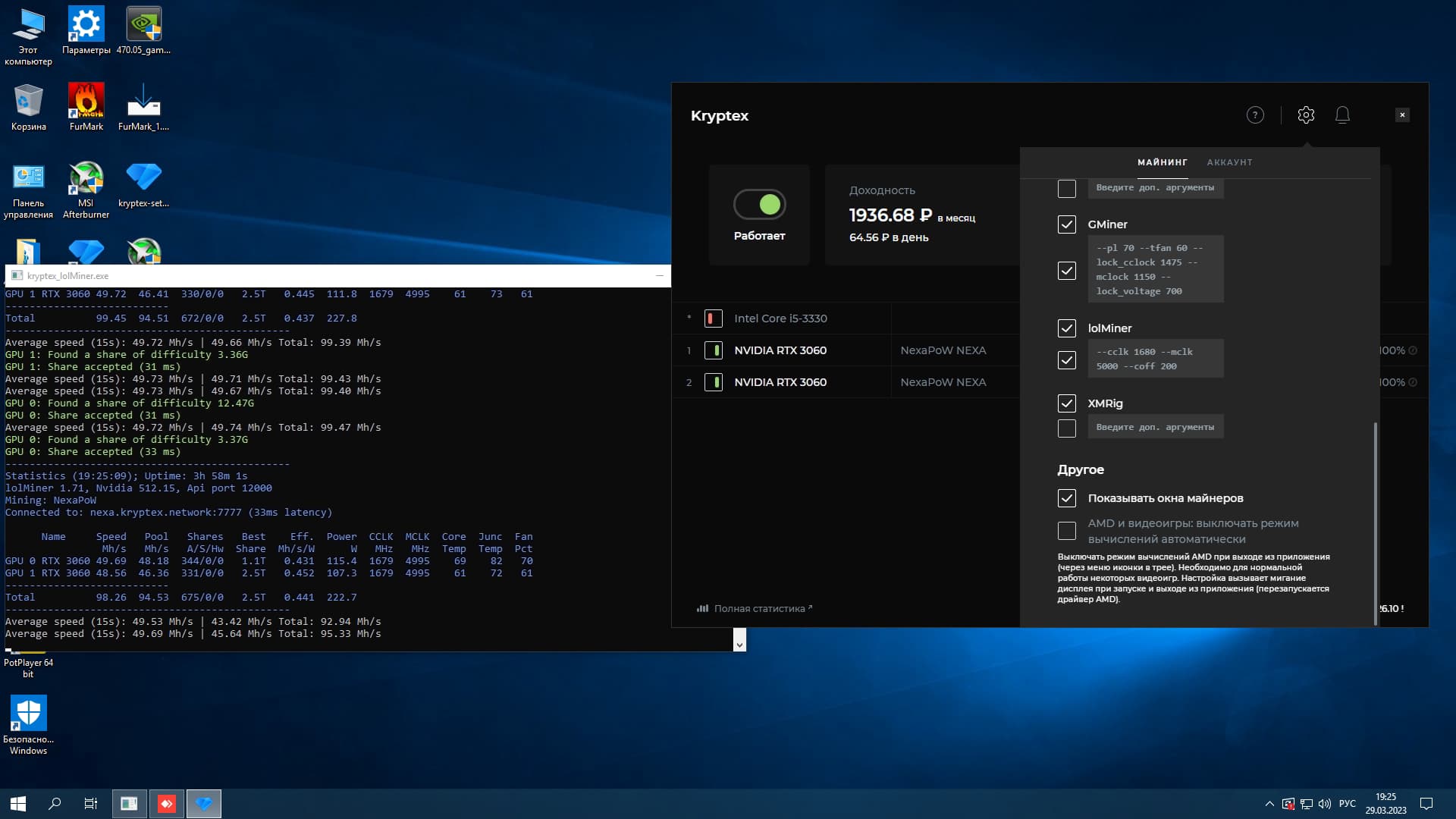Toggle the Работает mining switch off
Screen dimensions: 1456x819
click(x=759, y=205)
